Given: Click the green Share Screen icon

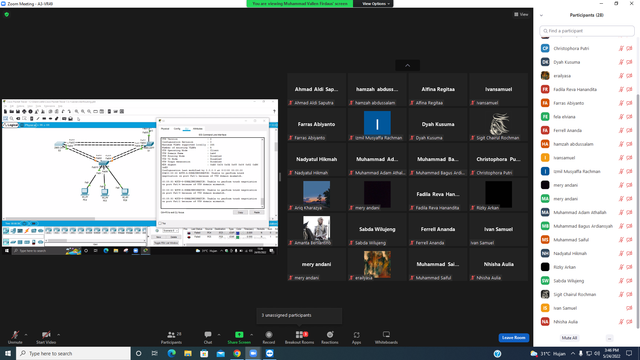Looking at the screenshot, I should (x=239, y=335).
